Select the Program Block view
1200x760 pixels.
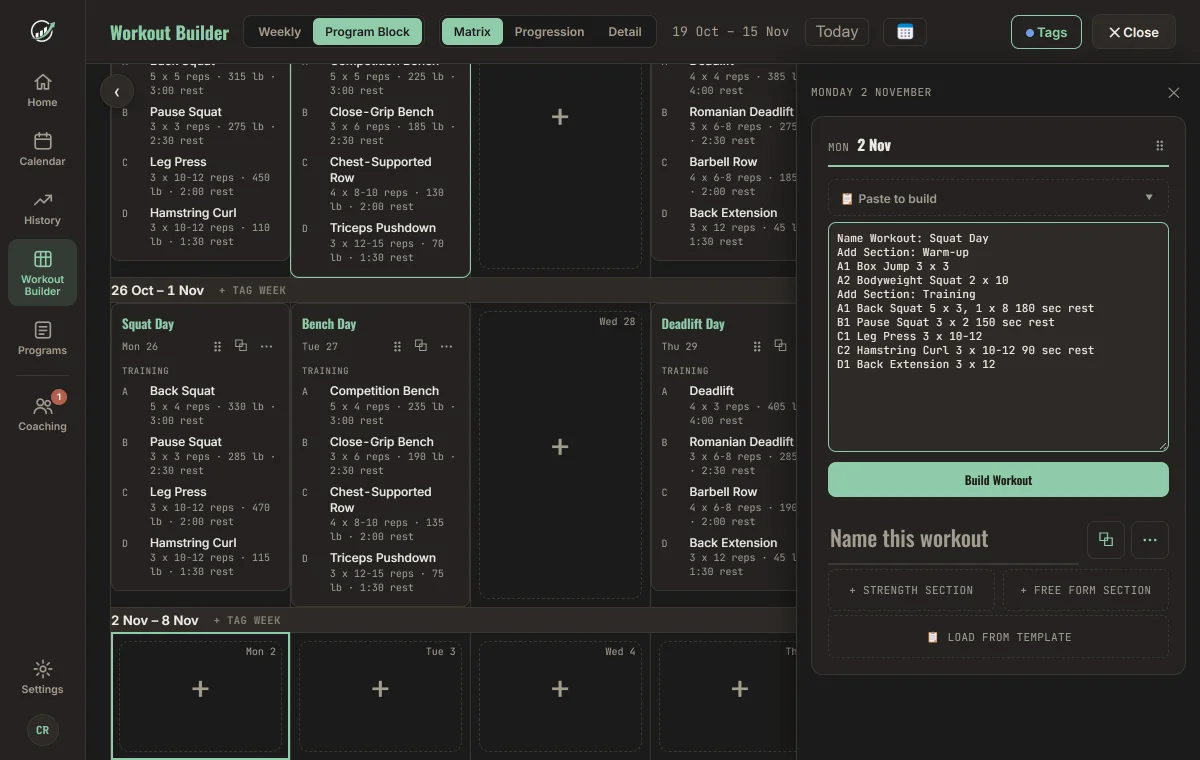pos(367,32)
